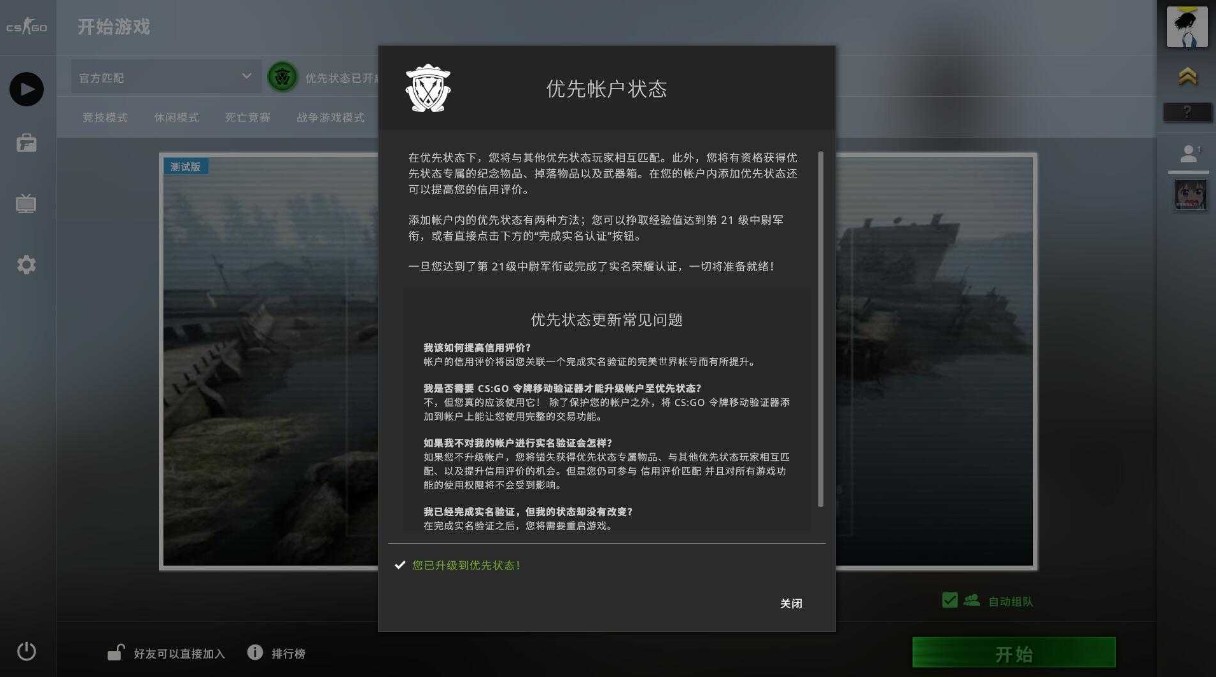This screenshot has width=1216, height=677.
Task: Click the green 开始 button
Action: (x=1014, y=653)
